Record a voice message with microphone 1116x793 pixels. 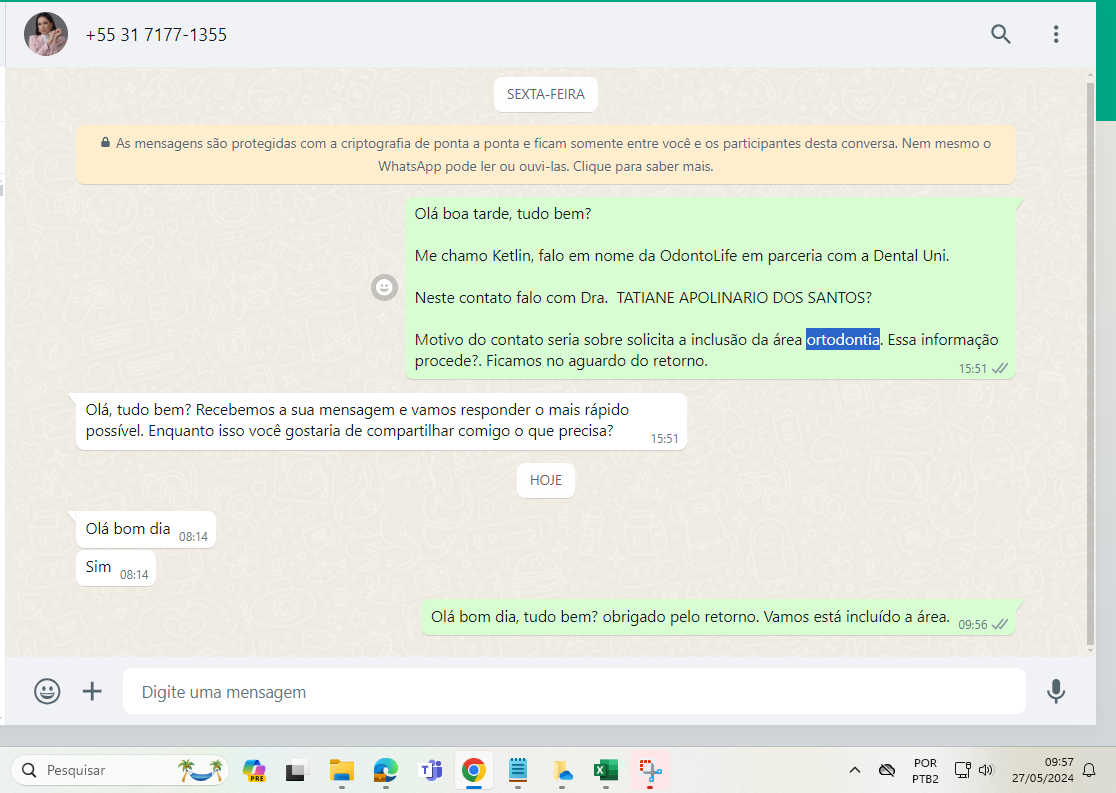(x=1055, y=691)
